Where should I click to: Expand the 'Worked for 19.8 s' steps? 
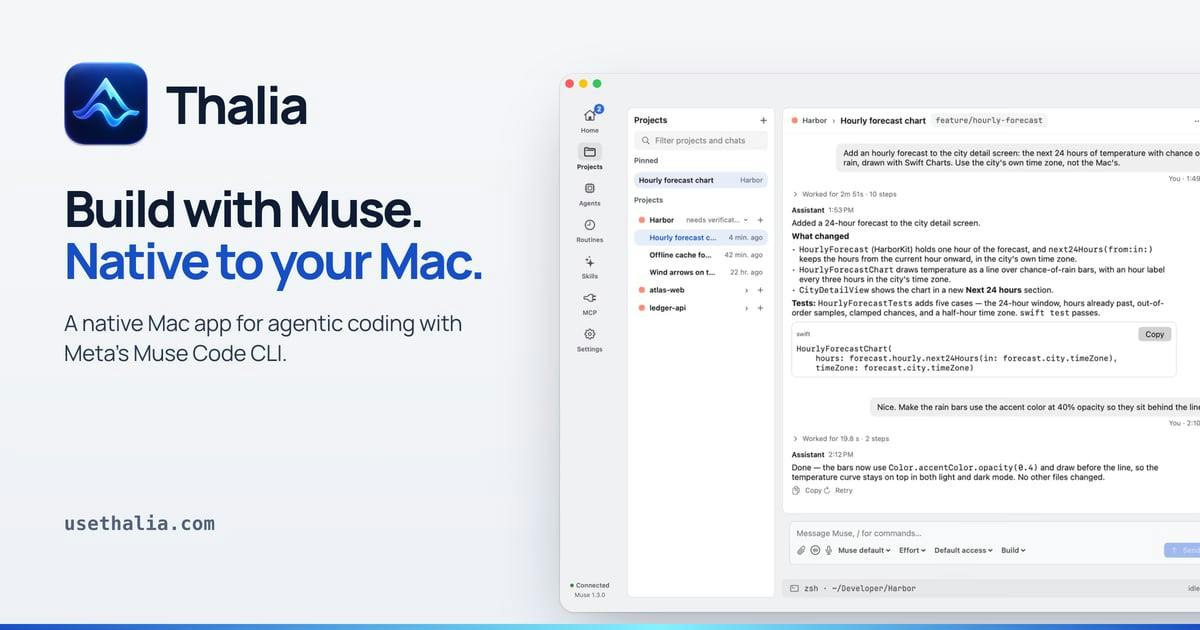[x=840, y=438]
